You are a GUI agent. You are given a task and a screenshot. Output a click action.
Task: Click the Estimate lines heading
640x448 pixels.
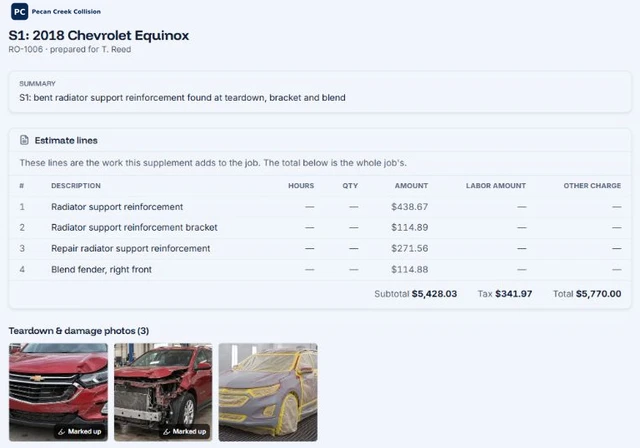(66, 140)
